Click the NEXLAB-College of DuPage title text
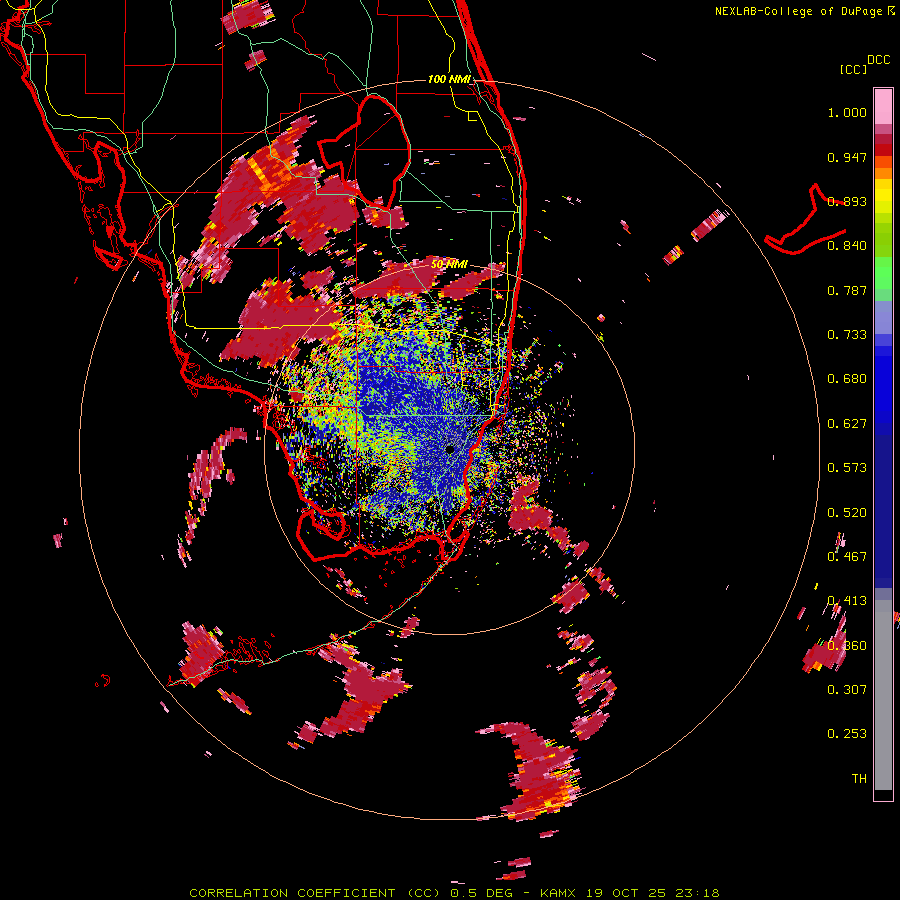900x900 pixels. 798,11
